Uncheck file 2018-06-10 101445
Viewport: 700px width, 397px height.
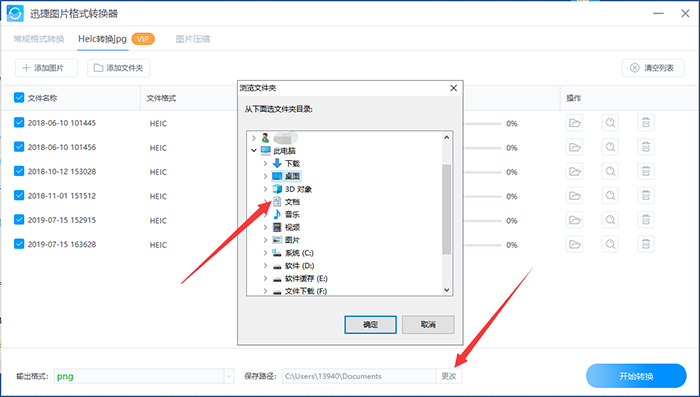tap(19, 122)
